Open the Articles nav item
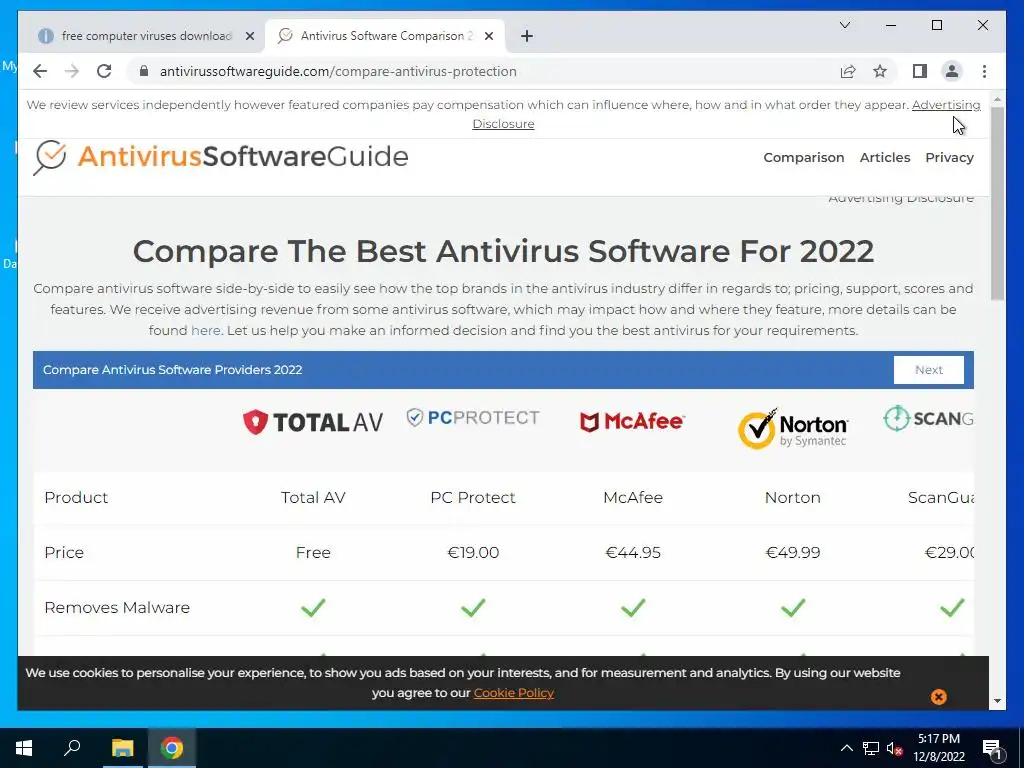The height and width of the screenshot is (768, 1024). (884, 157)
